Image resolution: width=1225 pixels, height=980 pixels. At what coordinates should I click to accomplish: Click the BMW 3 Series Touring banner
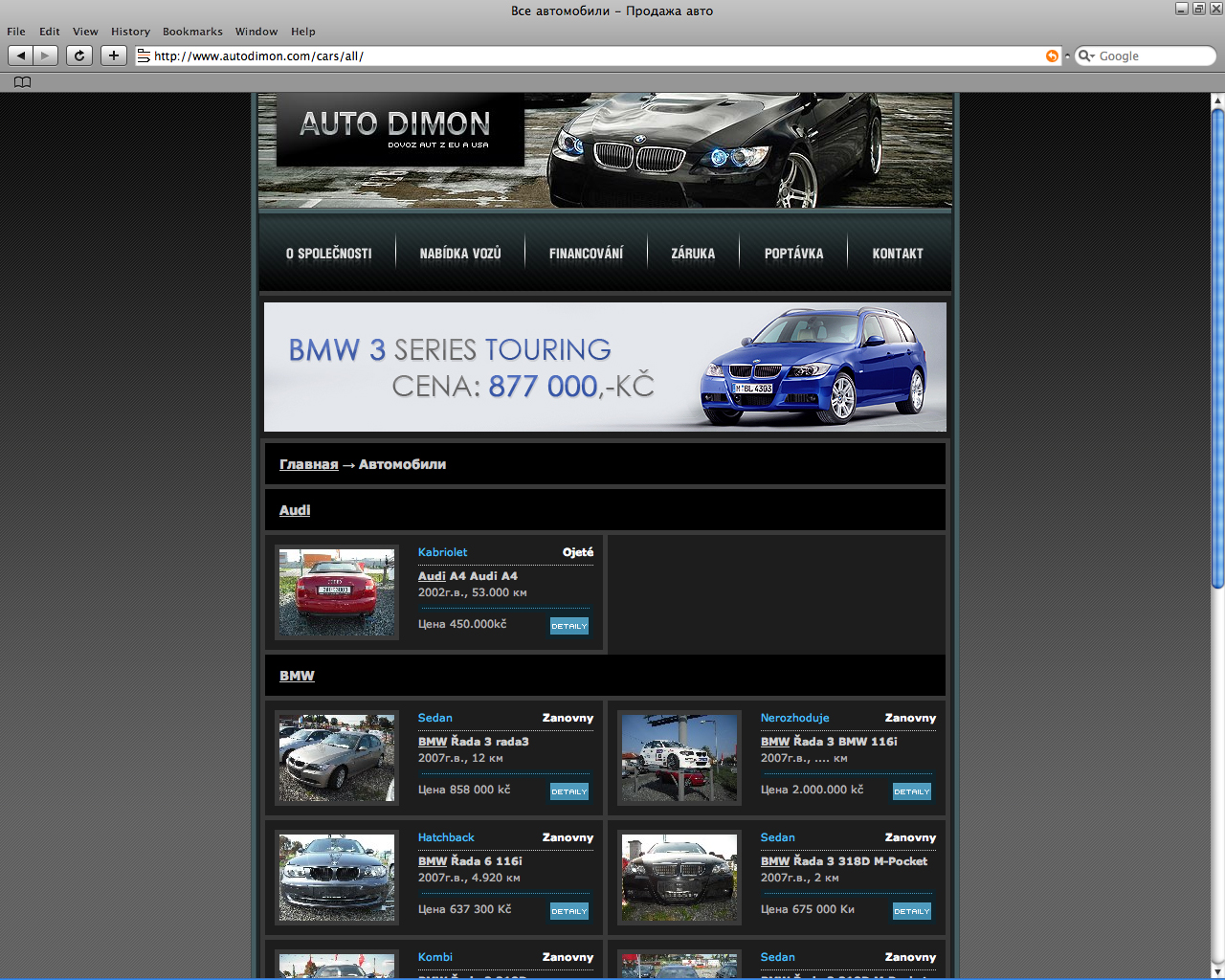pyautogui.click(x=605, y=367)
